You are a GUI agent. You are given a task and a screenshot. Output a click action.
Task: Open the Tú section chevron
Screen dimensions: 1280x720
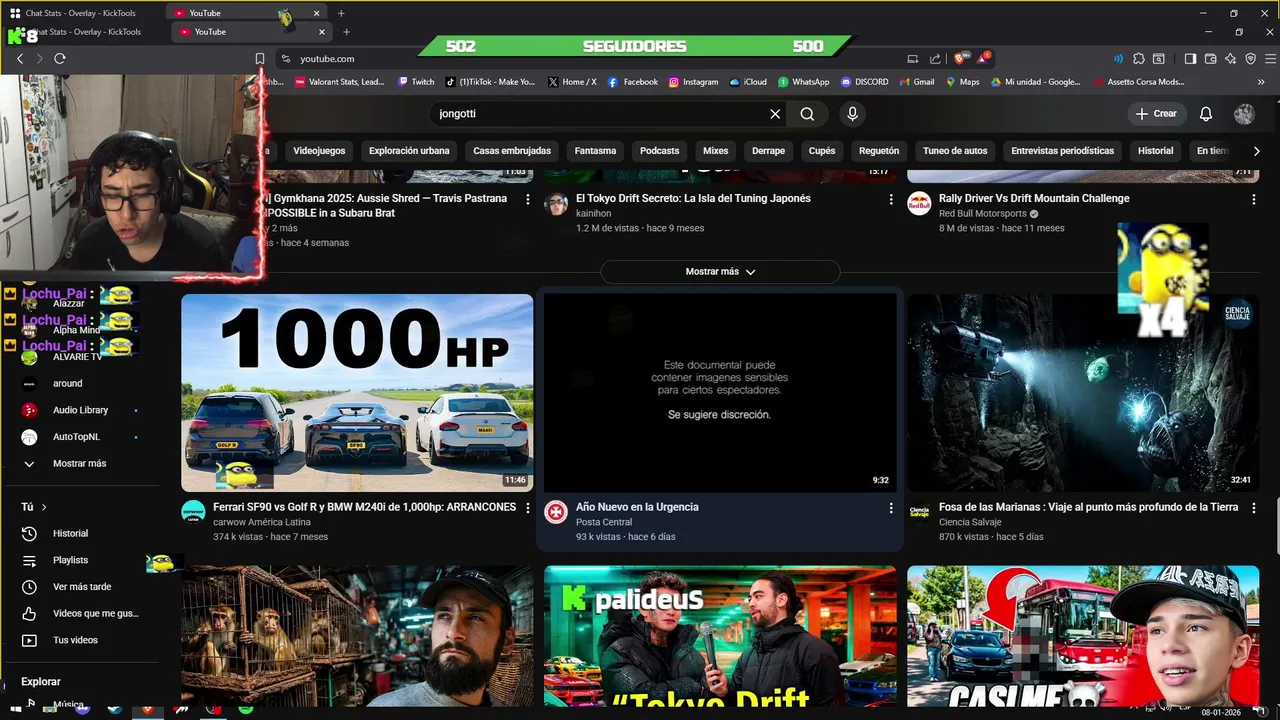point(44,507)
